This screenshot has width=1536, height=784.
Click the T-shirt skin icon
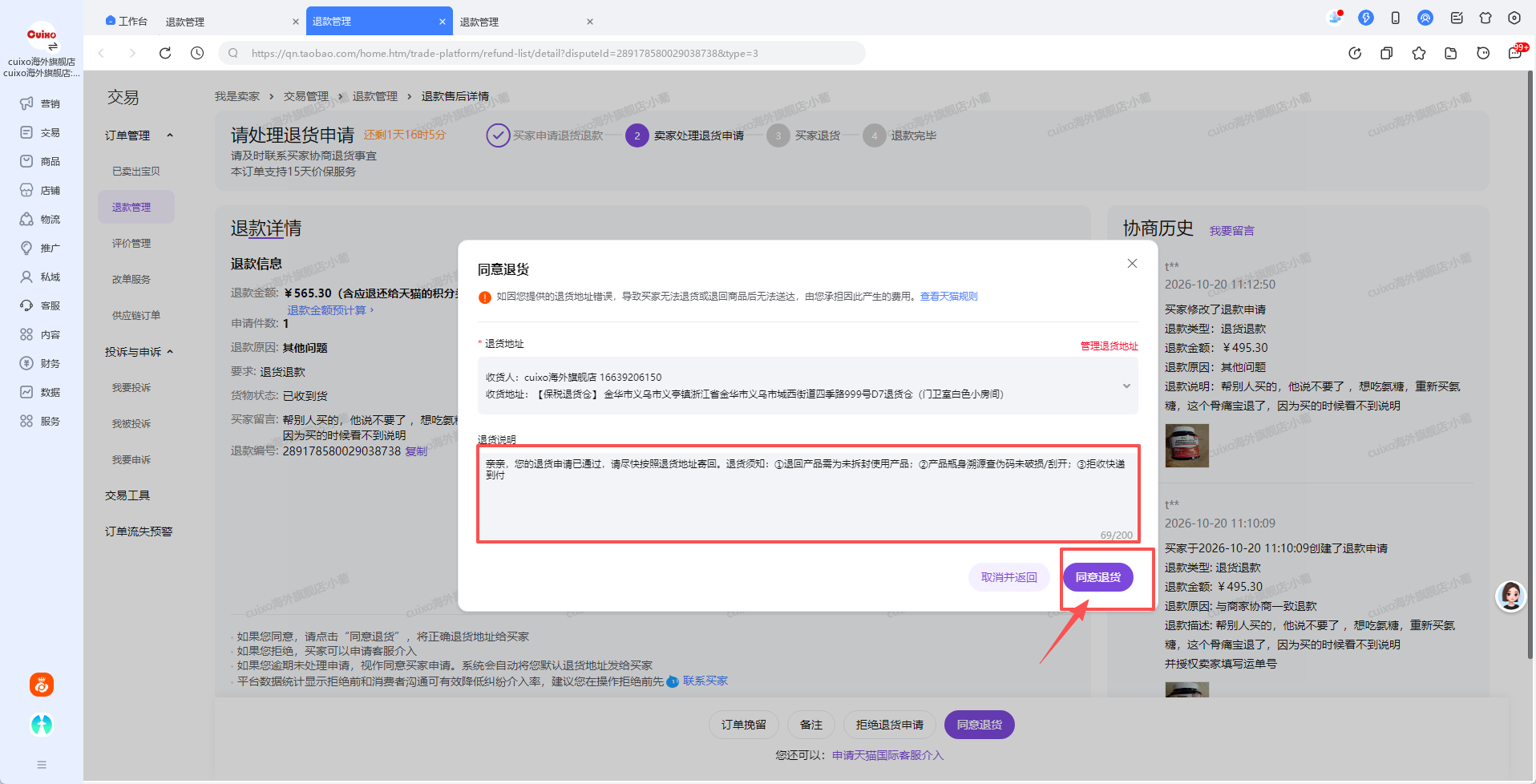point(1485,18)
